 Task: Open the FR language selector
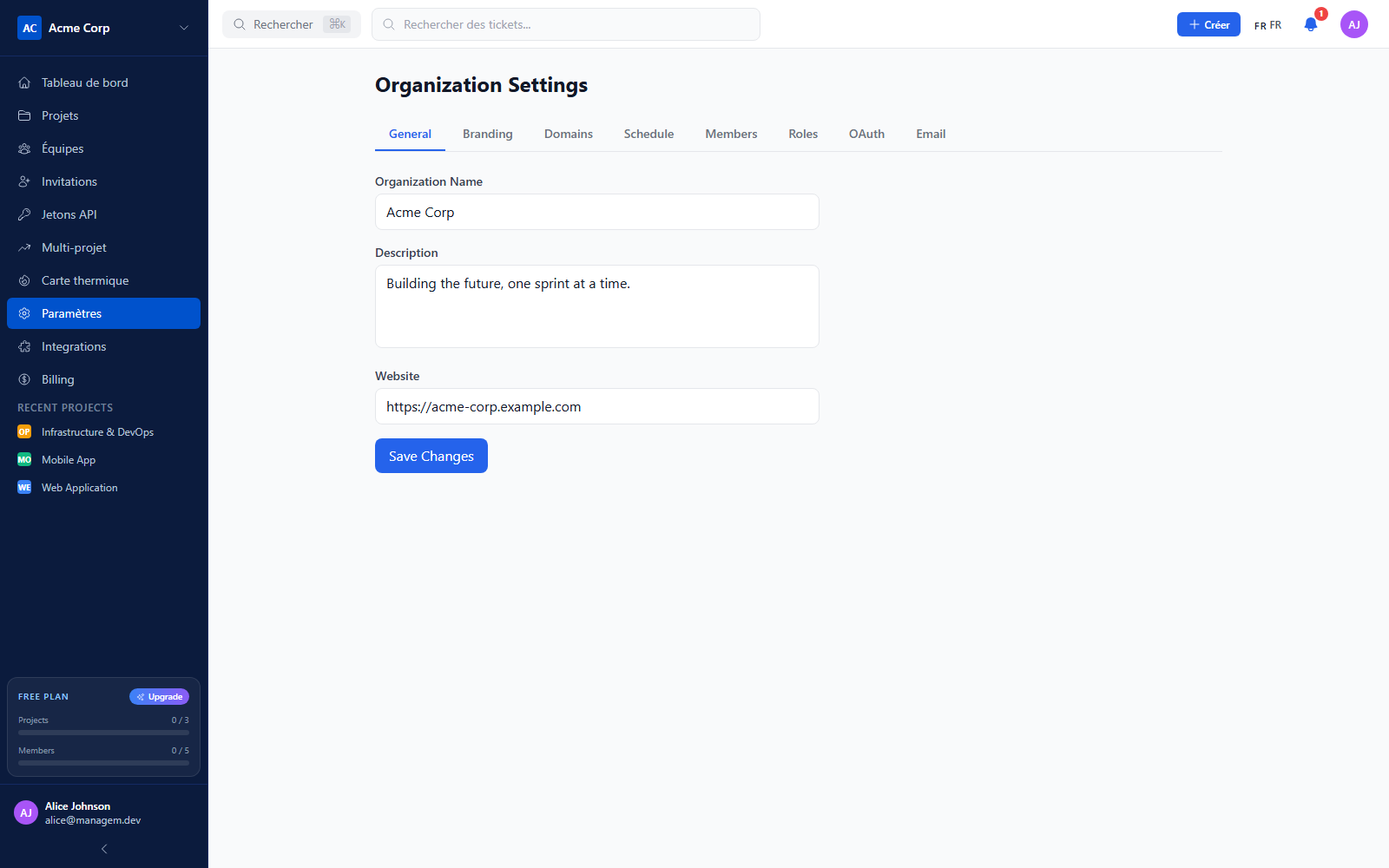pos(1267,25)
